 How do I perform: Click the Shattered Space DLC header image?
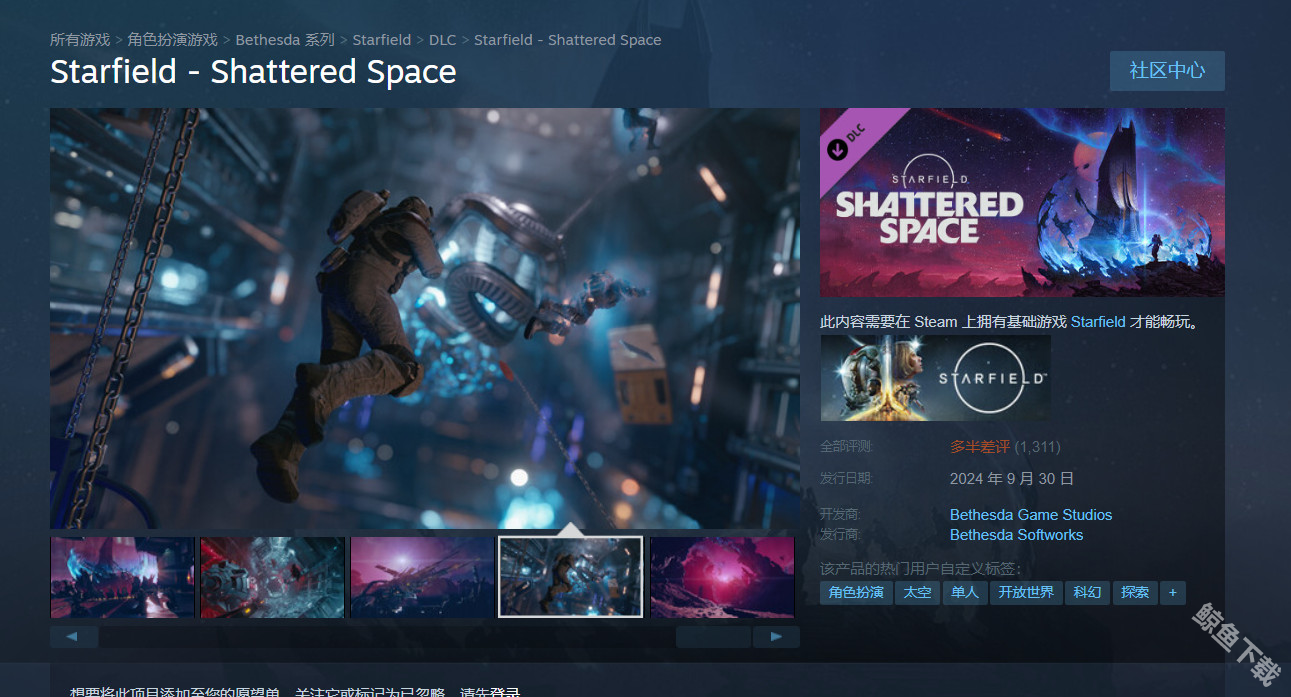point(1021,202)
